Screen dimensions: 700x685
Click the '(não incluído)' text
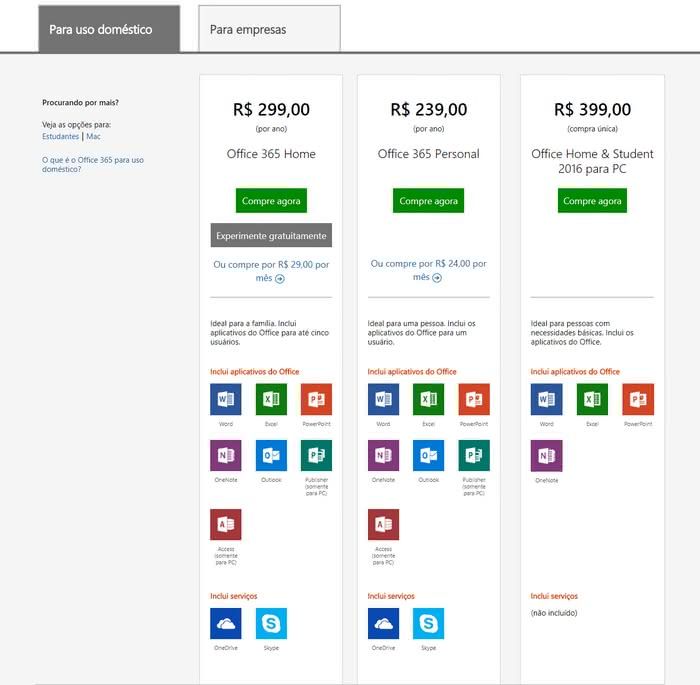coord(554,613)
